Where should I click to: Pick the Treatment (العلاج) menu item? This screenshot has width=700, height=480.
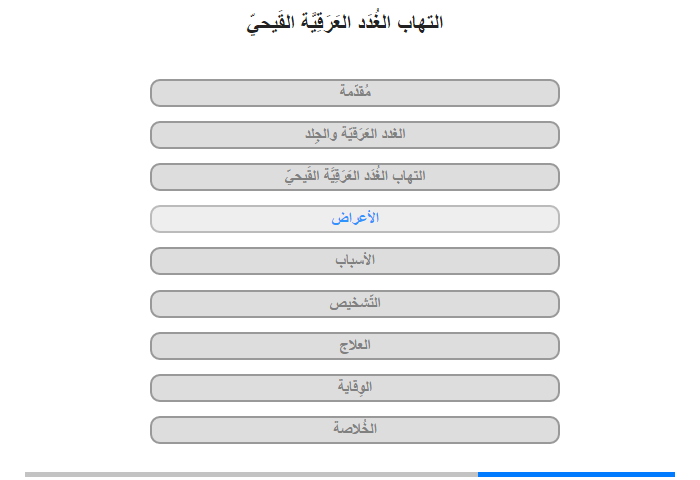point(355,346)
